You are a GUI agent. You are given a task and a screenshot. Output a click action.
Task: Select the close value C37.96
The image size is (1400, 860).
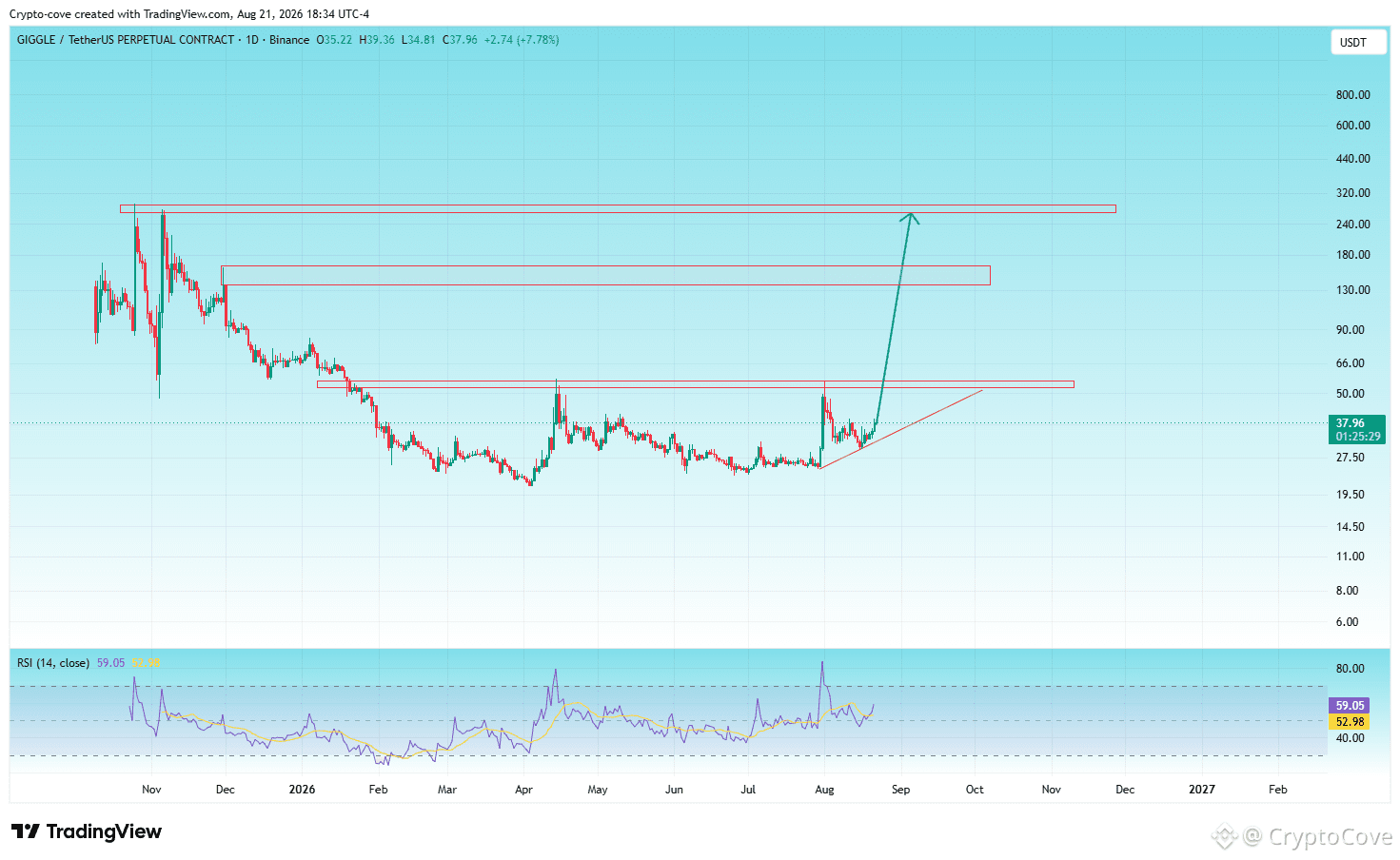[461, 40]
